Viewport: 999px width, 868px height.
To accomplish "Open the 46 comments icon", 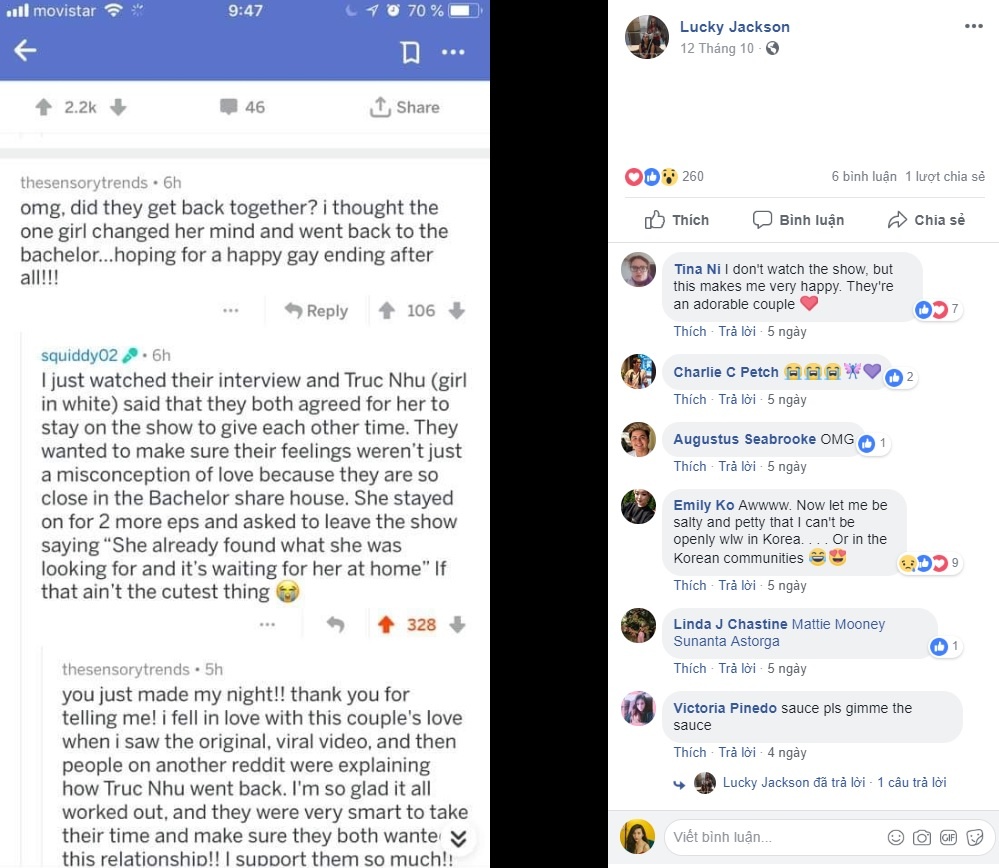I will pos(242,107).
